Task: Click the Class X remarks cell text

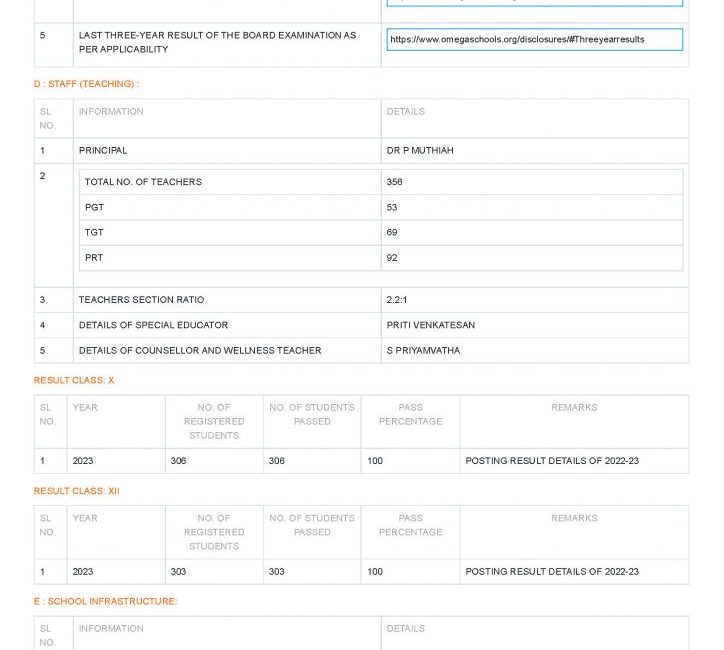Action: click(552, 462)
